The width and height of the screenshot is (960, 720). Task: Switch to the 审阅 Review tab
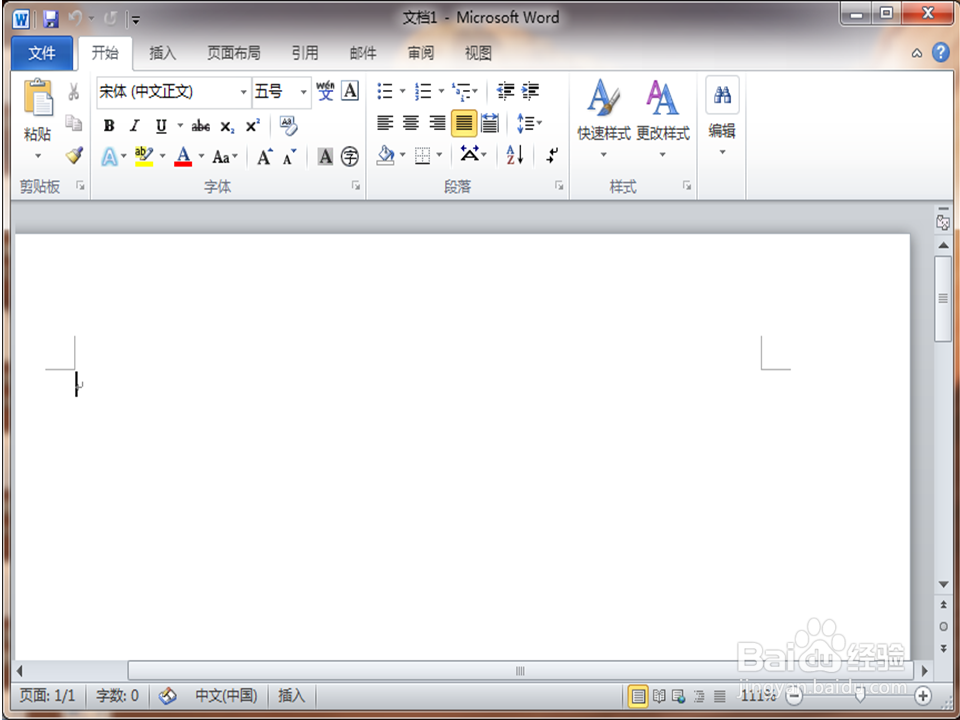coord(421,53)
